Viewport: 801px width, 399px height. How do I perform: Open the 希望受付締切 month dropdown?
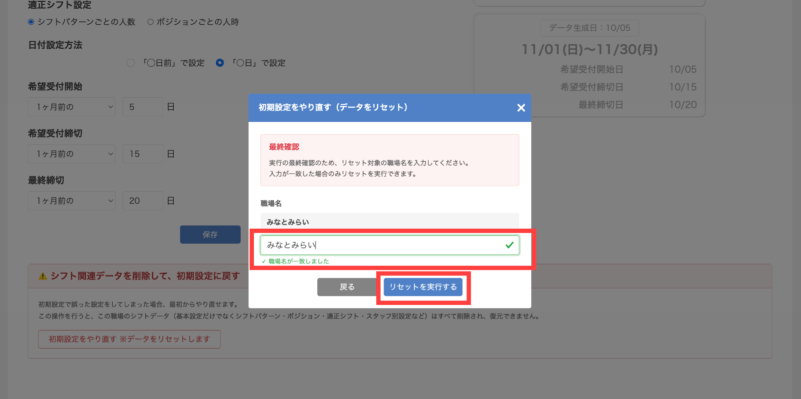(72, 154)
